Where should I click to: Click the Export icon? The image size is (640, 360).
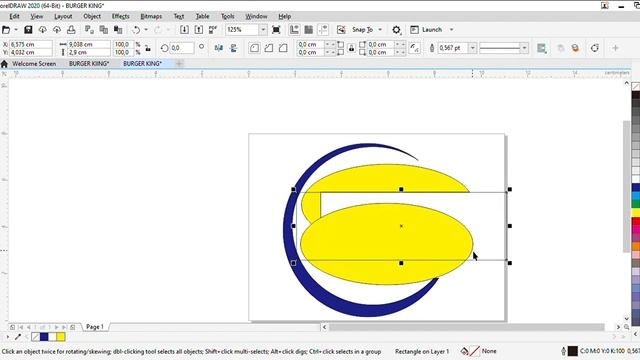(x=198, y=30)
